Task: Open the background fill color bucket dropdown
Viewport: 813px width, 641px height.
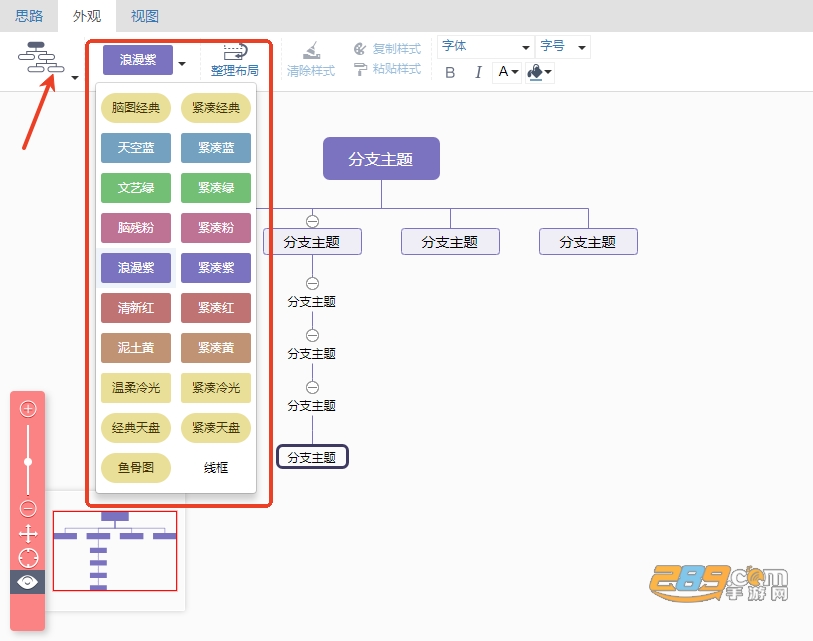Action: pos(539,72)
